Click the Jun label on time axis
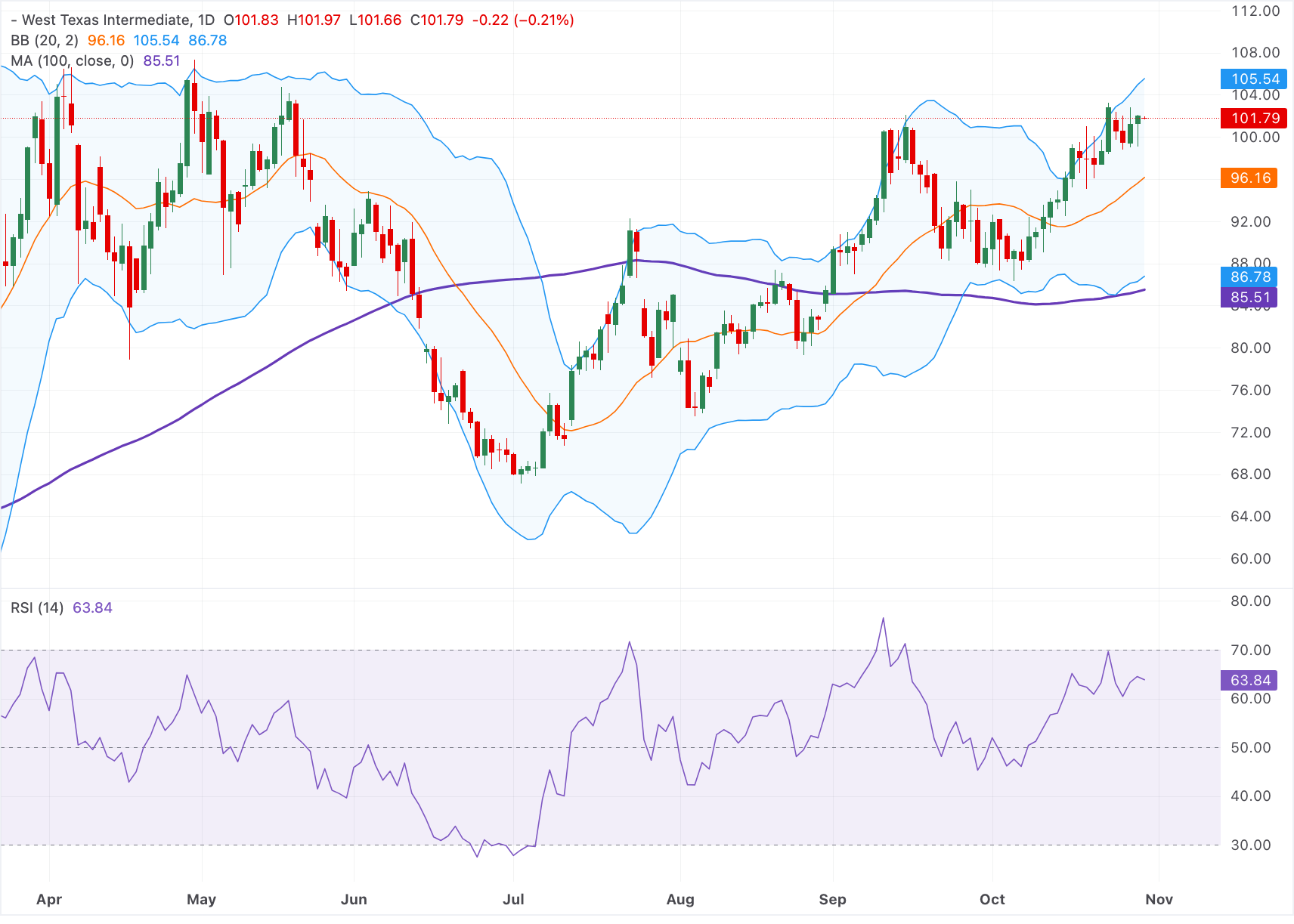The width and height of the screenshot is (1294, 924). coord(354,900)
